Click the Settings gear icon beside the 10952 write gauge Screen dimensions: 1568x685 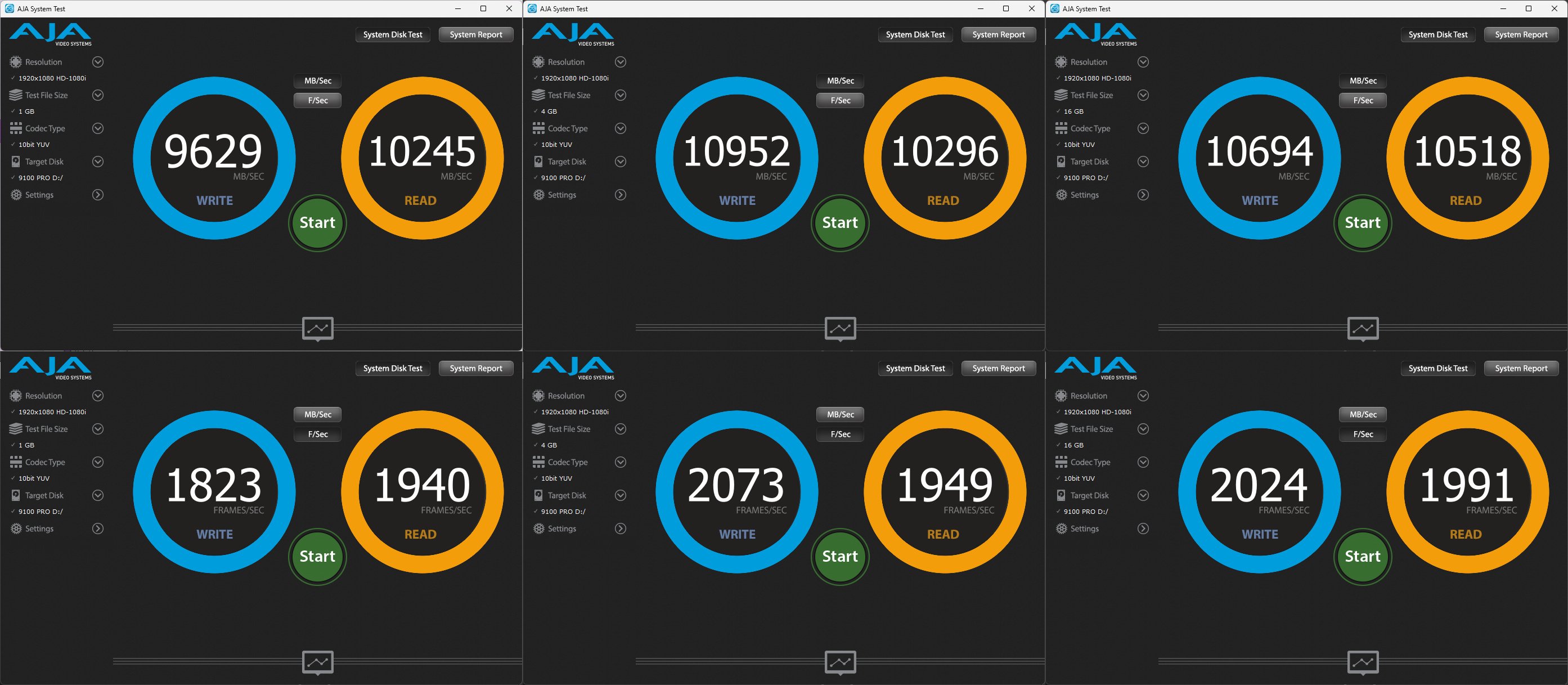tap(538, 195)
